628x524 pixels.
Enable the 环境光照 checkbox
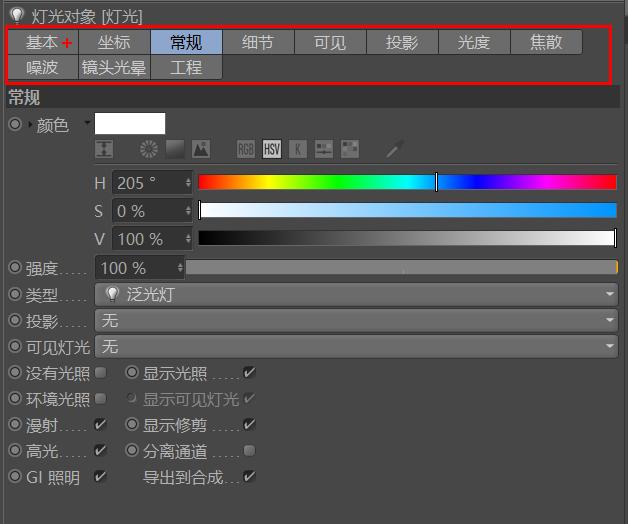coord(101,399)
